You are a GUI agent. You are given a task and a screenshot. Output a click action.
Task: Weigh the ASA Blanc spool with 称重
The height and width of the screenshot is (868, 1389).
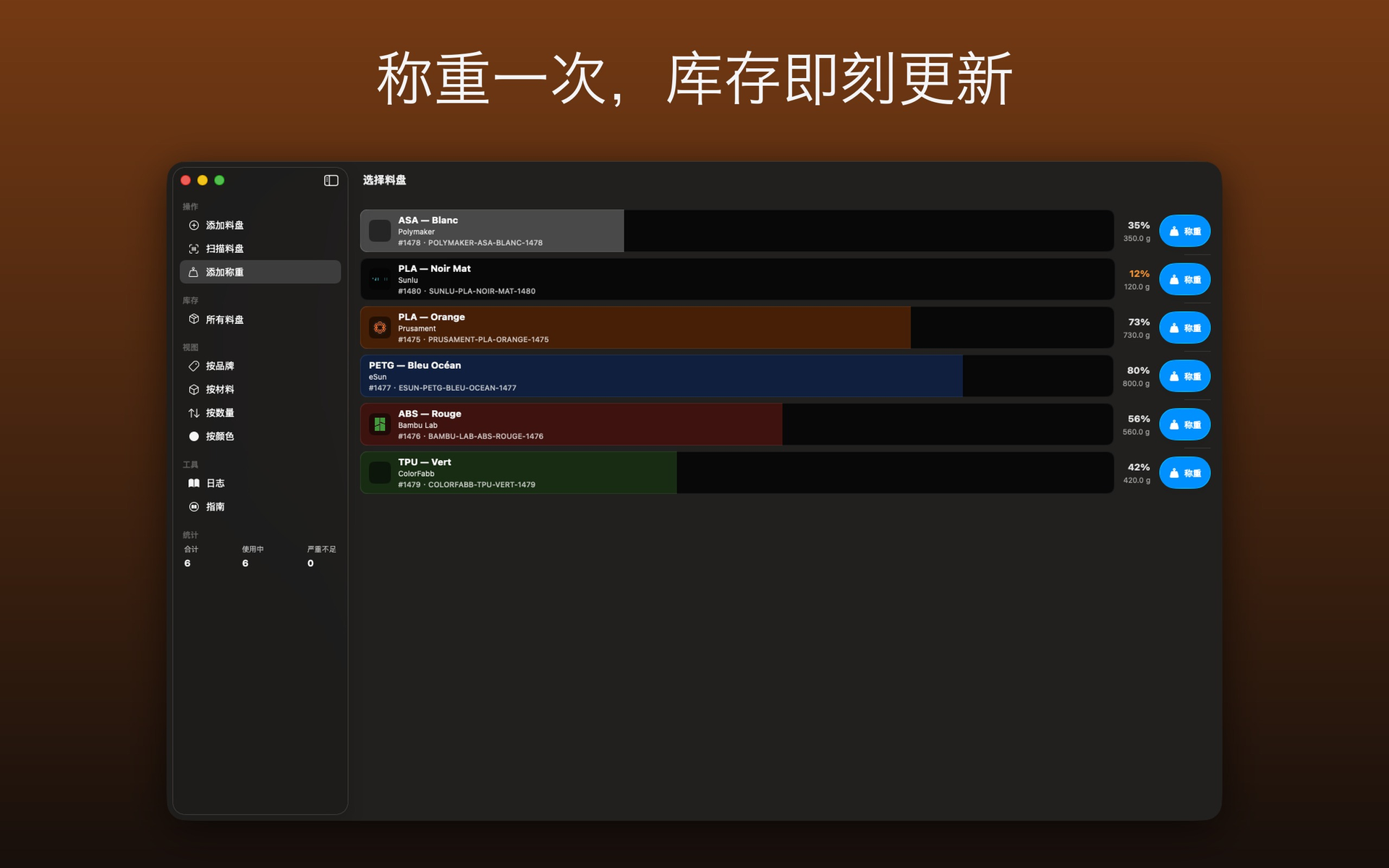(x=1184, y=231)
